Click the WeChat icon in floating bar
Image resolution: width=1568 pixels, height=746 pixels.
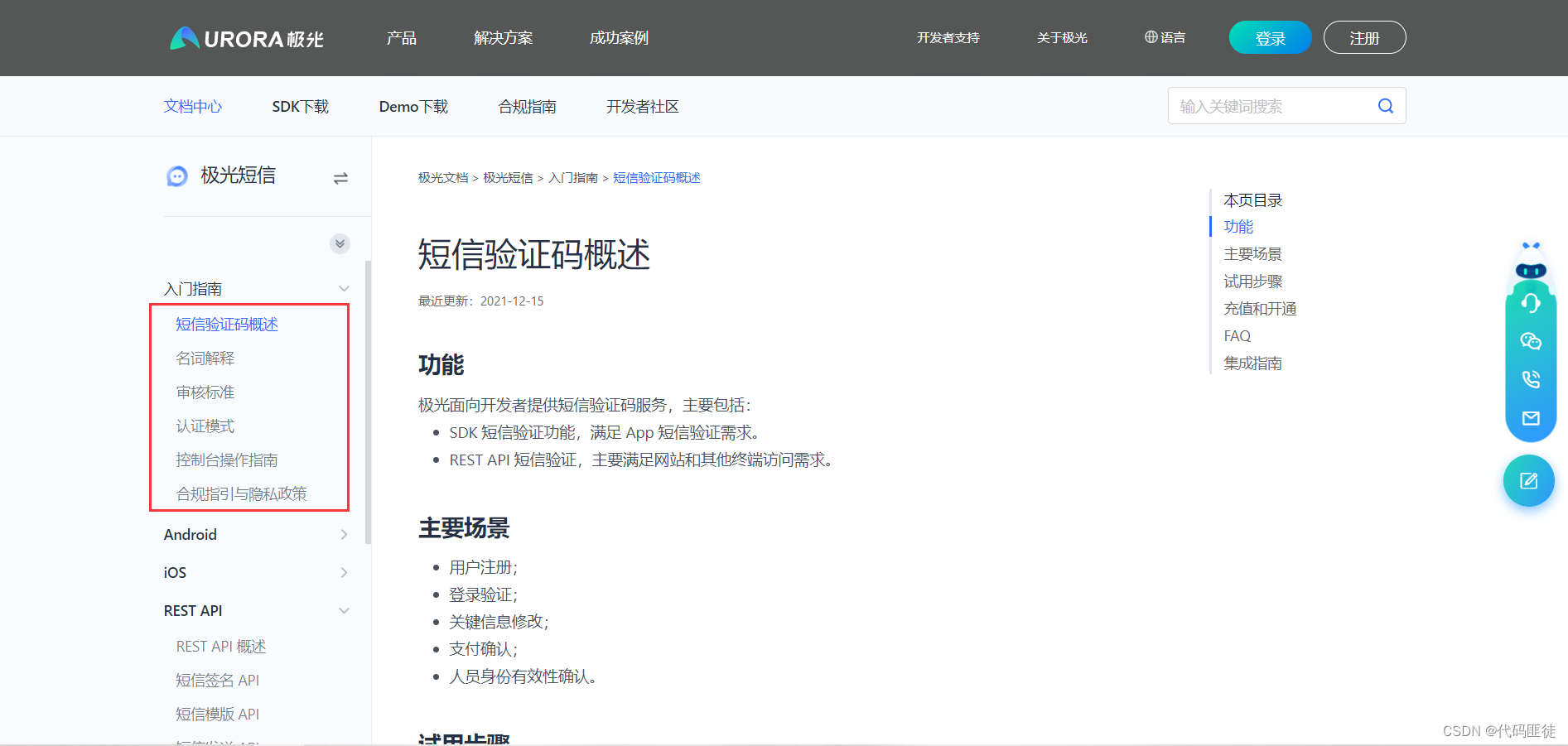1530,341
